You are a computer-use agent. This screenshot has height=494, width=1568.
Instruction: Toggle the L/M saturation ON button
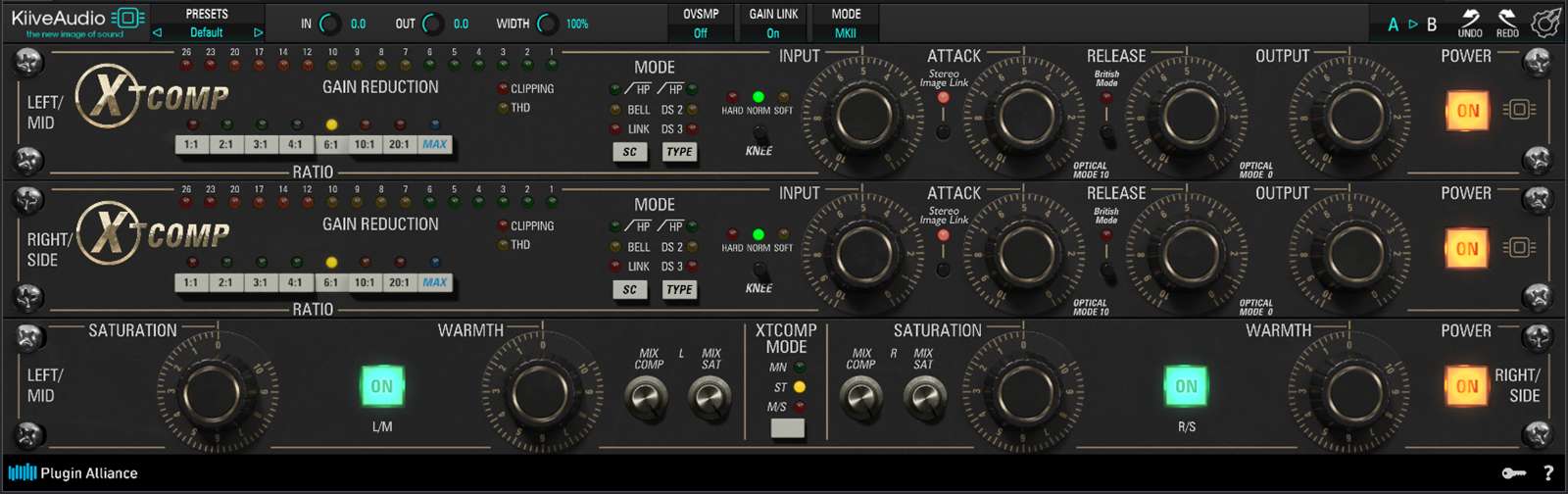point(381,386)
